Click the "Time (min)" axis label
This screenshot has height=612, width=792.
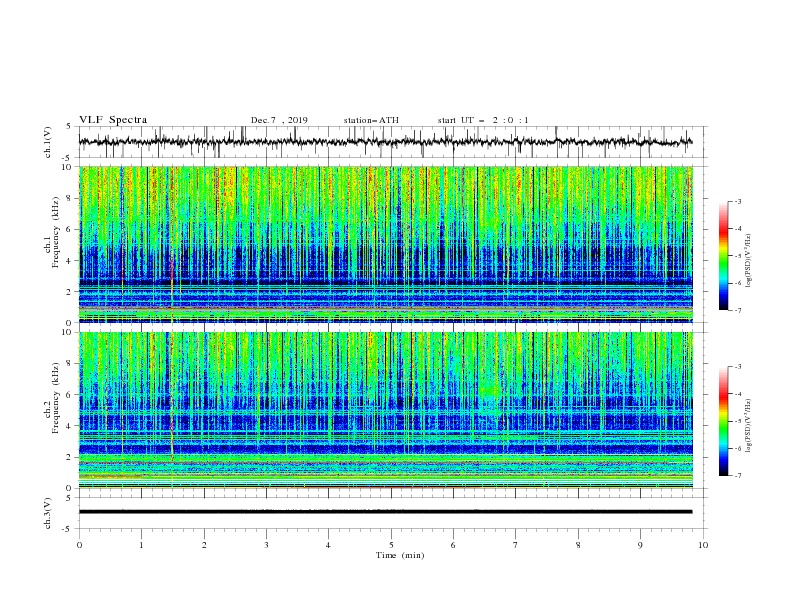[x=400, y=555]
